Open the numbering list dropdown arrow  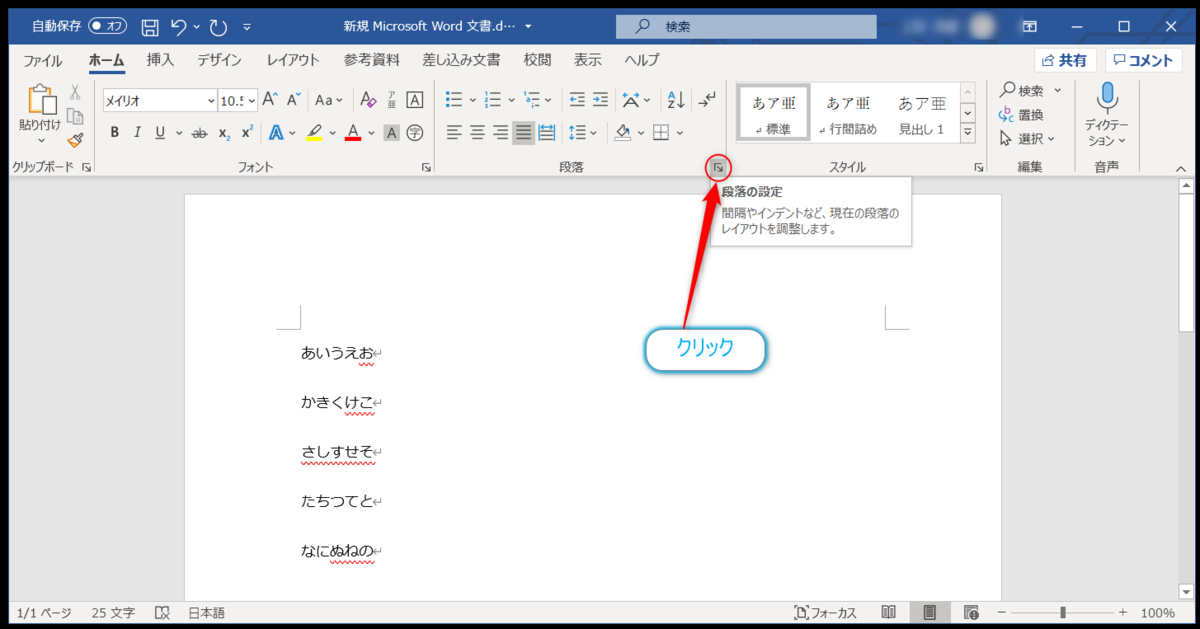[x=511, y=100]
